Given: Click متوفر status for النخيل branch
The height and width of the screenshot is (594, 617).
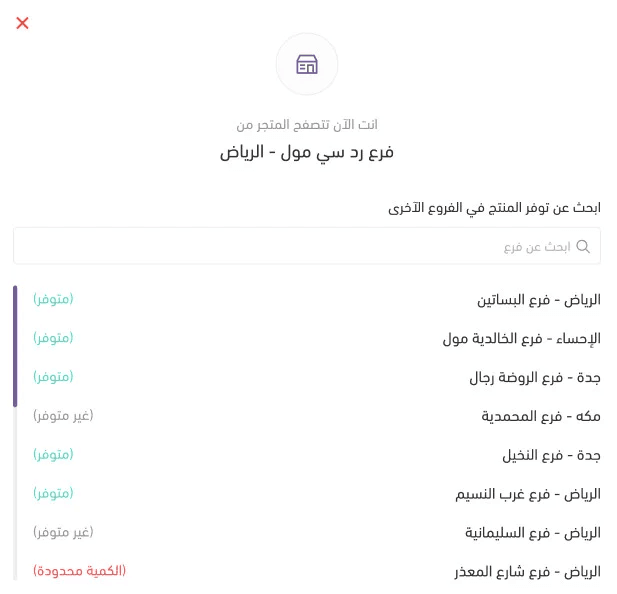Looking at the screenshot, I should 53,454.
